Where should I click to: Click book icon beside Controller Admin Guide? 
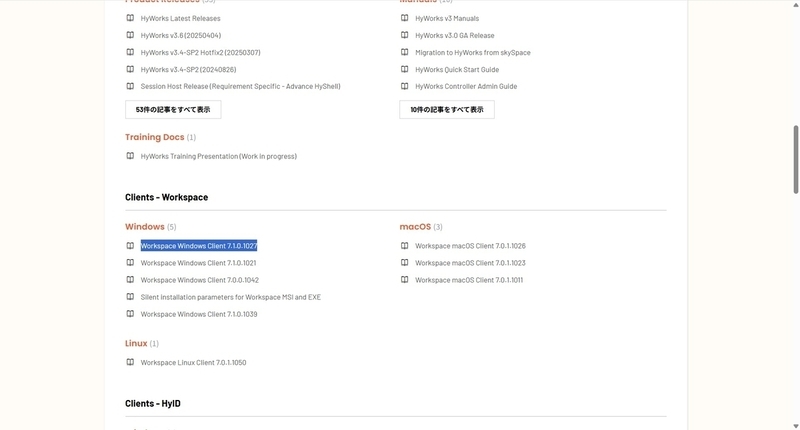coord(405,86)
